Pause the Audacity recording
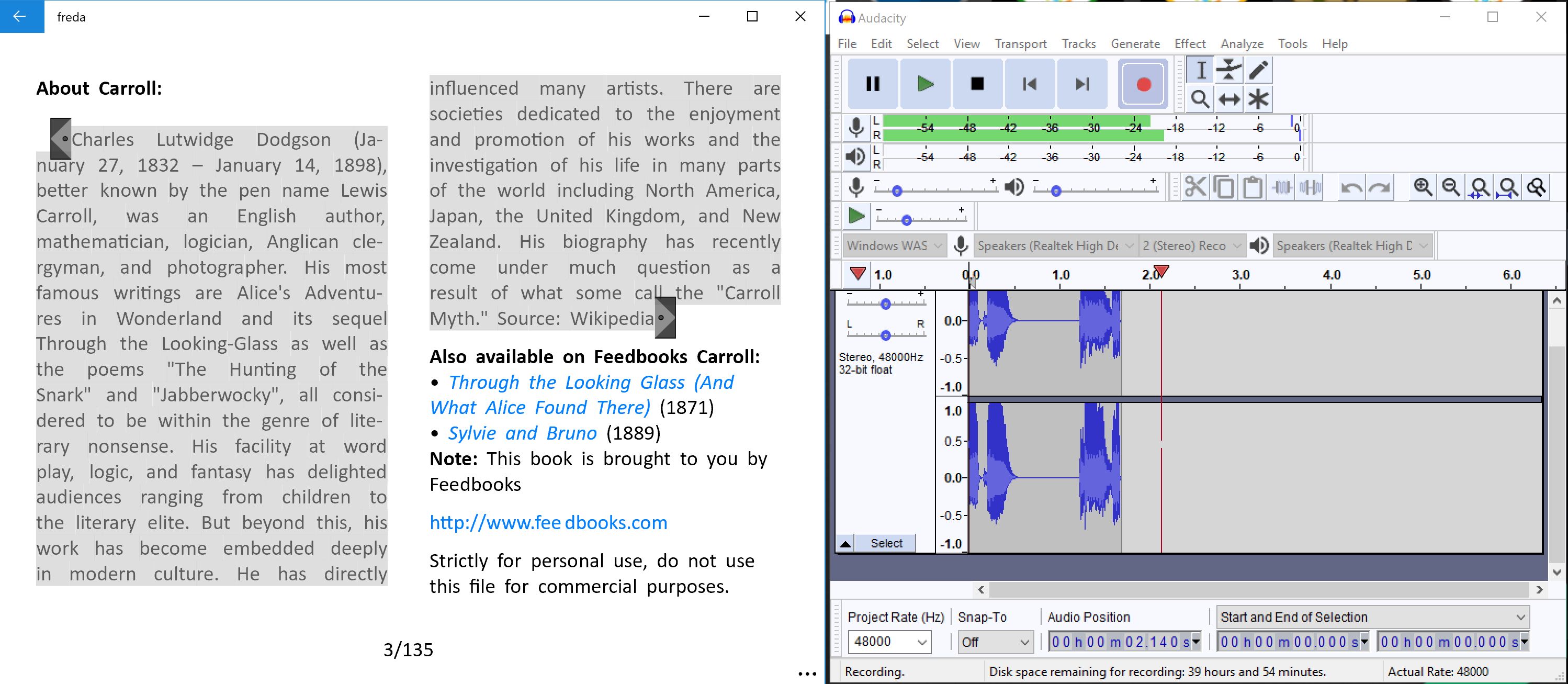Image resolution: width=1568 pixels, height=684 pixels. pyautogui.click(x=872, y=83)
